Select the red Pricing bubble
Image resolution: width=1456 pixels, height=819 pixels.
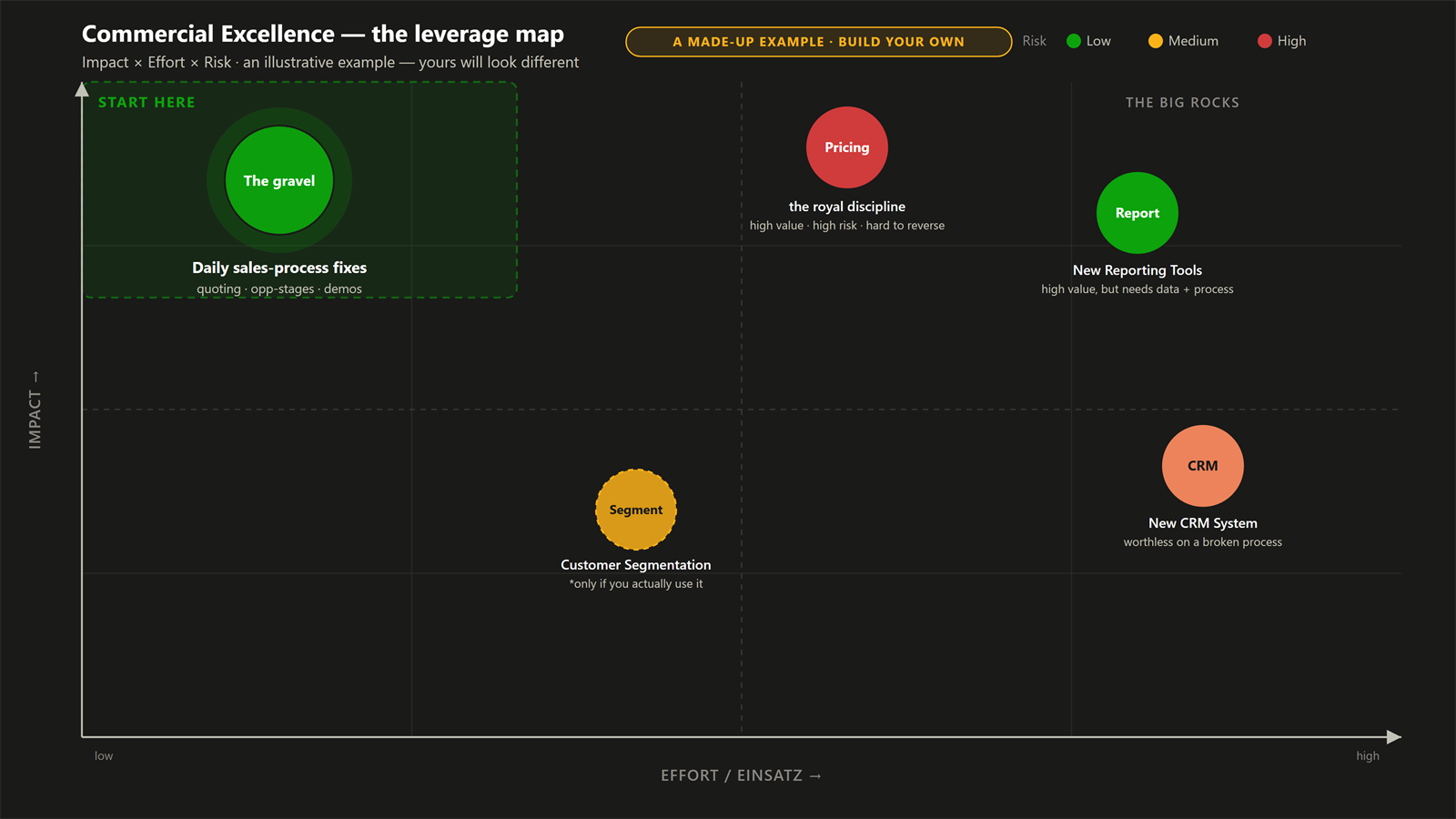tap(847, 147)
